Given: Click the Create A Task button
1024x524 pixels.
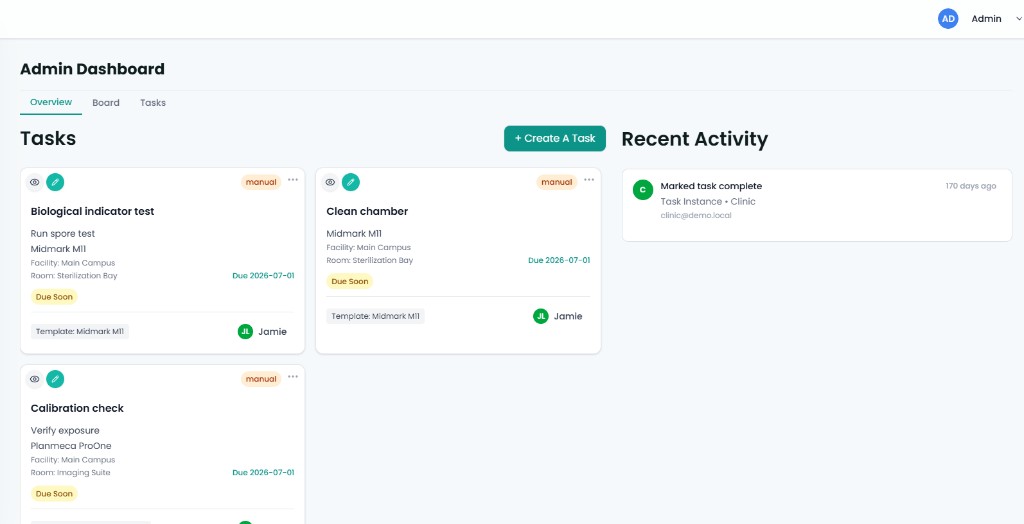Looking at the screenshot, I should coord(555,139).
